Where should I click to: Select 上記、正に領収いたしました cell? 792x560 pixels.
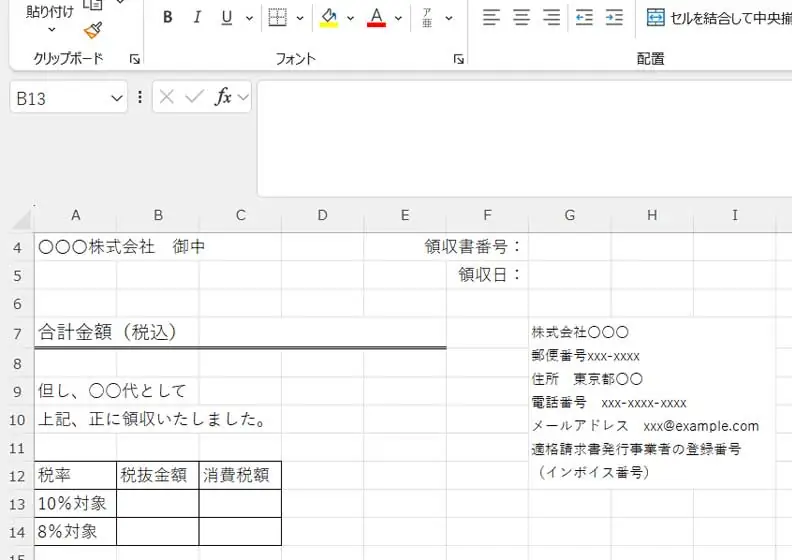tap(75, 419)
